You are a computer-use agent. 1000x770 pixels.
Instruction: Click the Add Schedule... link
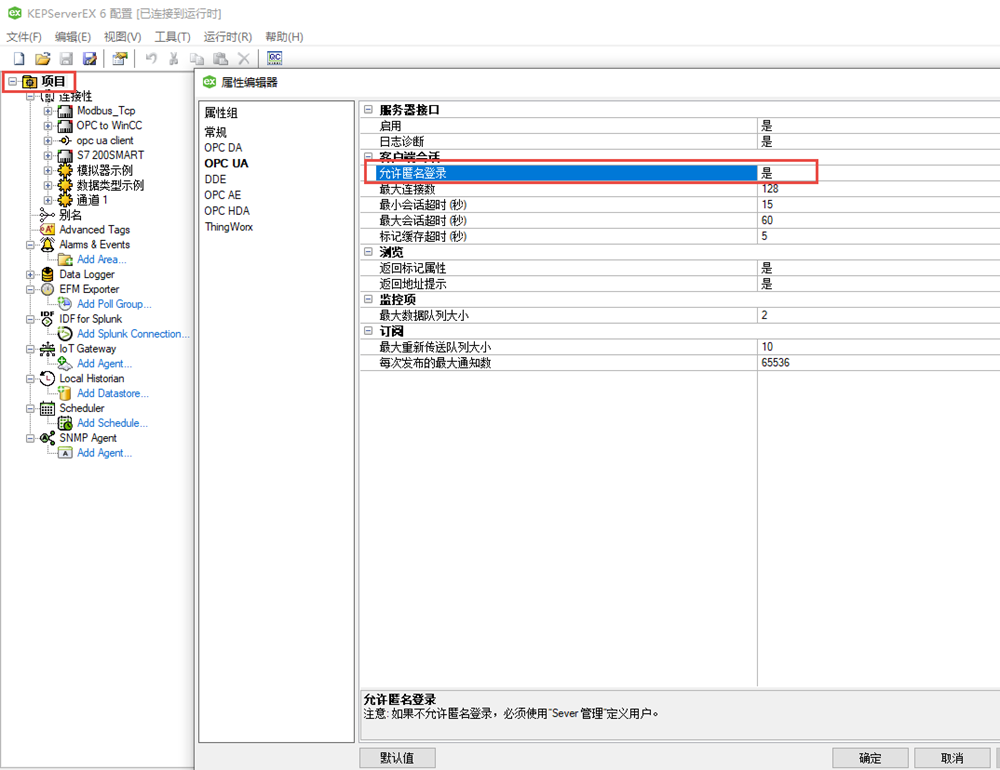pos(112,423)
